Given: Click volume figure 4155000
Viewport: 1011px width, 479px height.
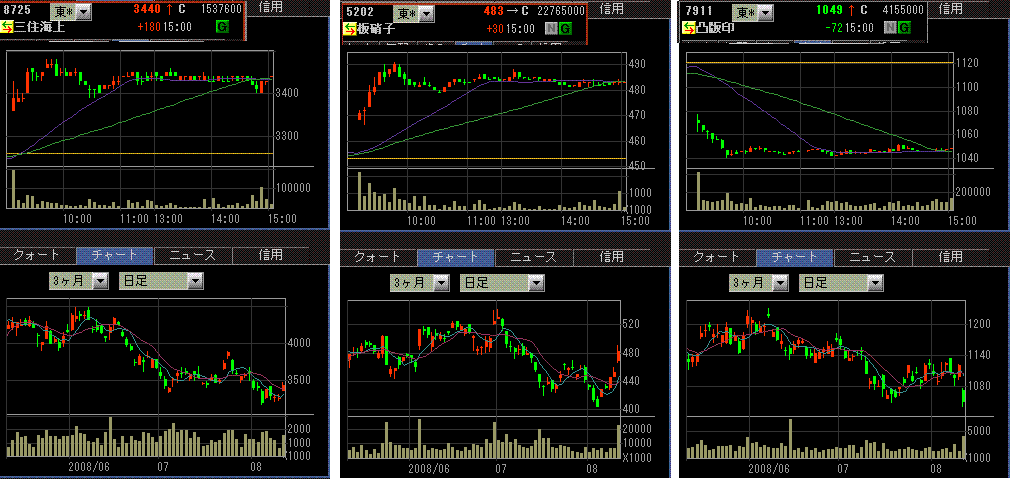Looking at the screenshot, I should 903,10.
